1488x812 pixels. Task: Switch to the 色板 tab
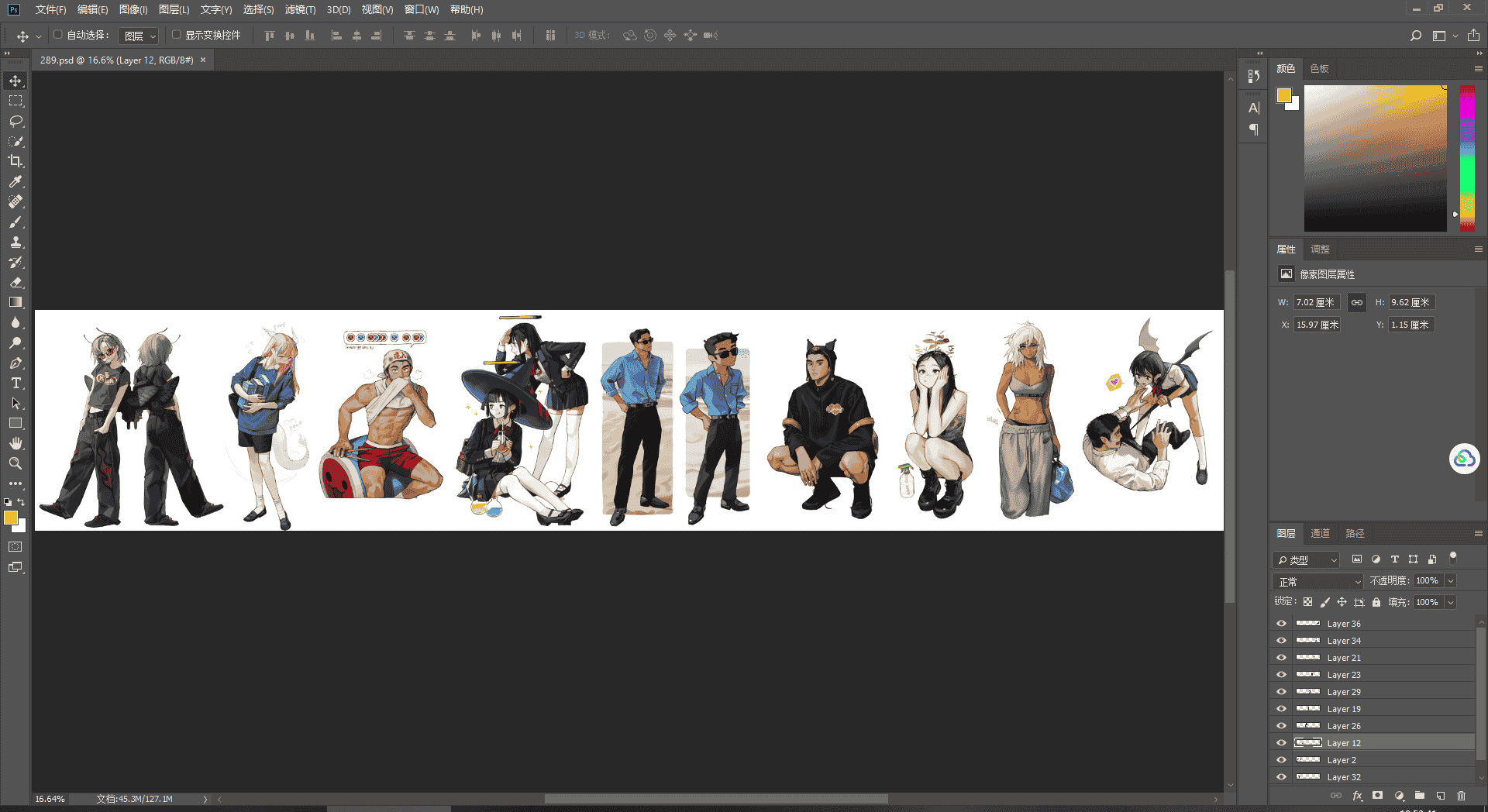point(1319,68)
